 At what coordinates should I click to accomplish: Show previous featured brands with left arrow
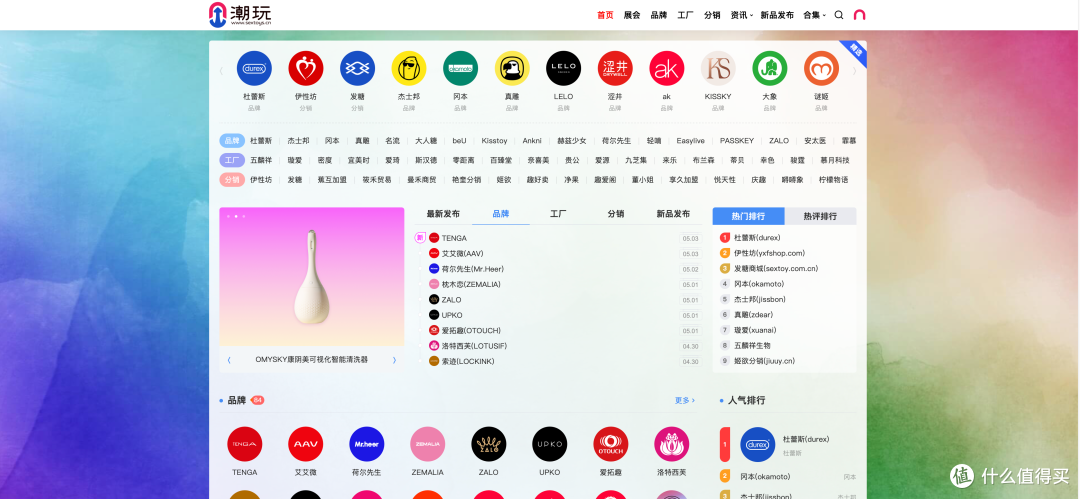coord(221,70)
